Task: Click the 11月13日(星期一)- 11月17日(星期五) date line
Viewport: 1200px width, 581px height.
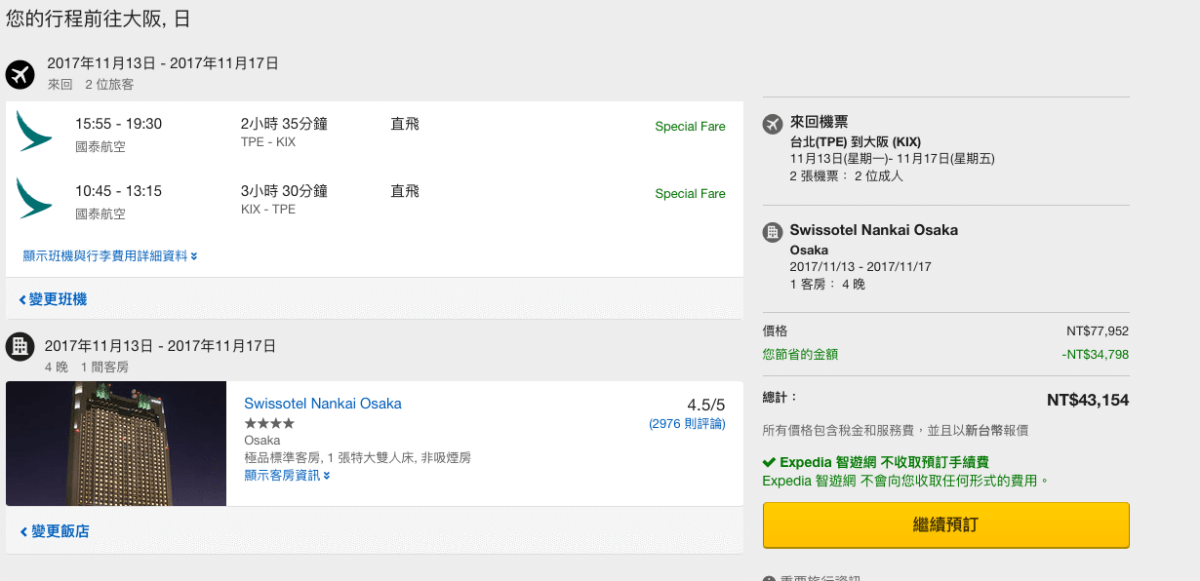Action: pyautogui.click(x=892, y=158)
